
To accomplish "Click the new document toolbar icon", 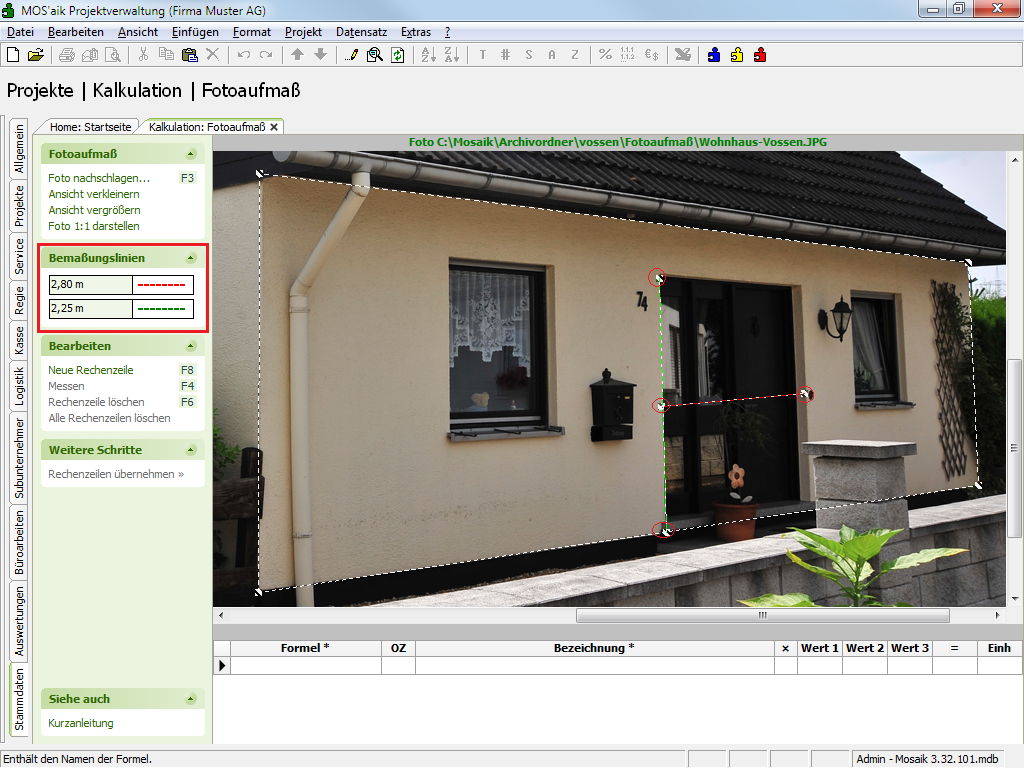I will pyautogui.click(x=13, y=55).
